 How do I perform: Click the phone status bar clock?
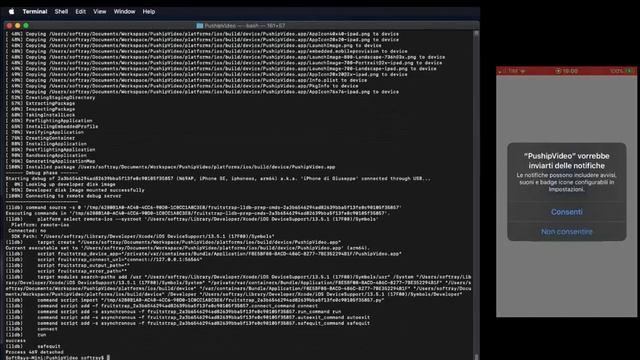point(570,71)
